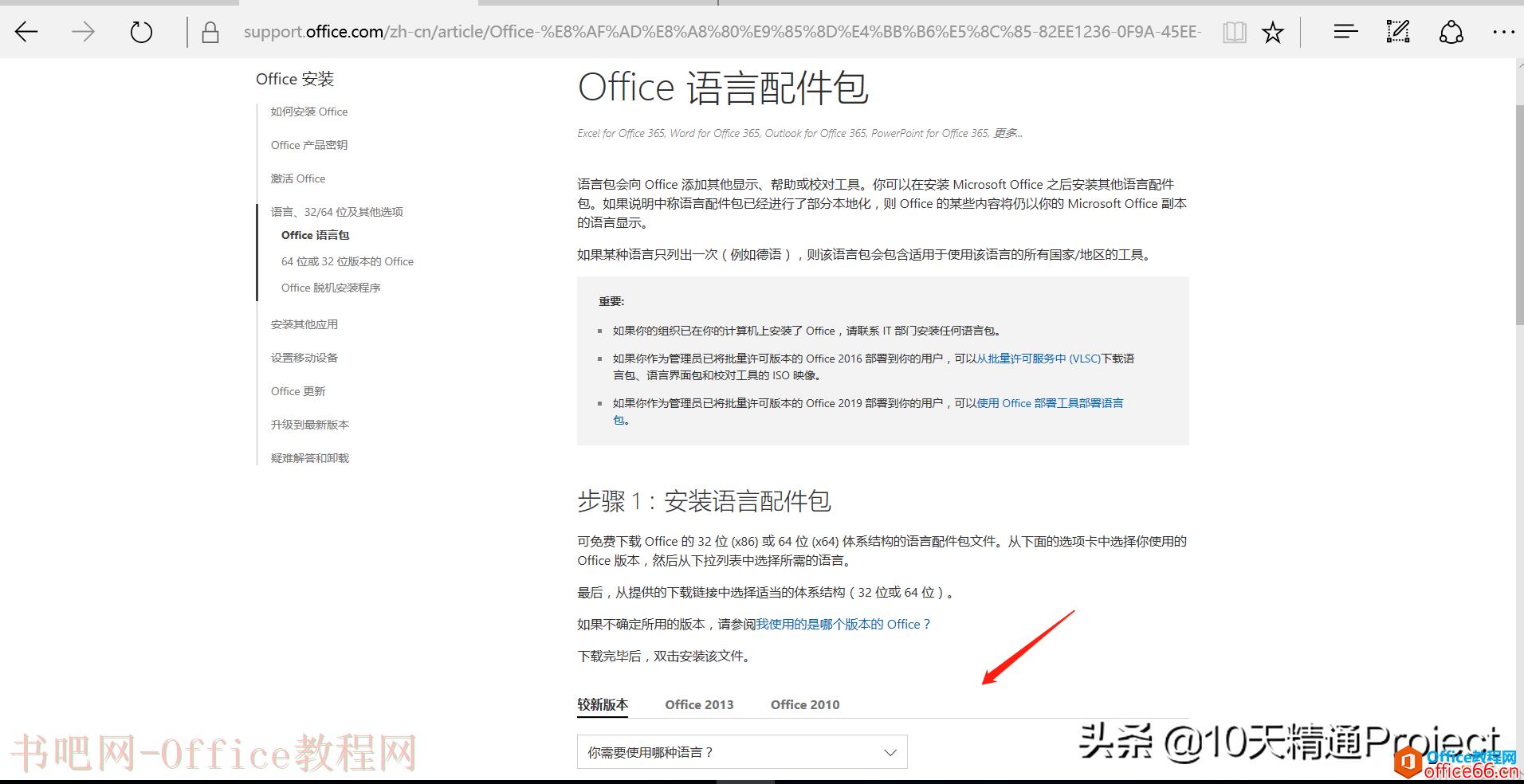Viewport: 1524px width, 784px height.
Task: Switch to the Office 2013 tab
Action: coord(699,704)
